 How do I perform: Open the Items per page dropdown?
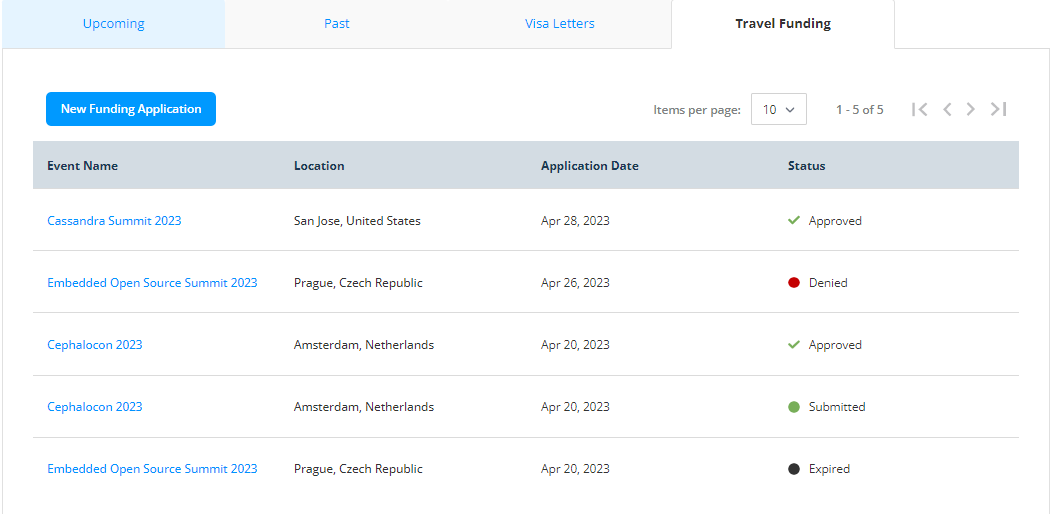pyautogui.click(x=779, y=110)
